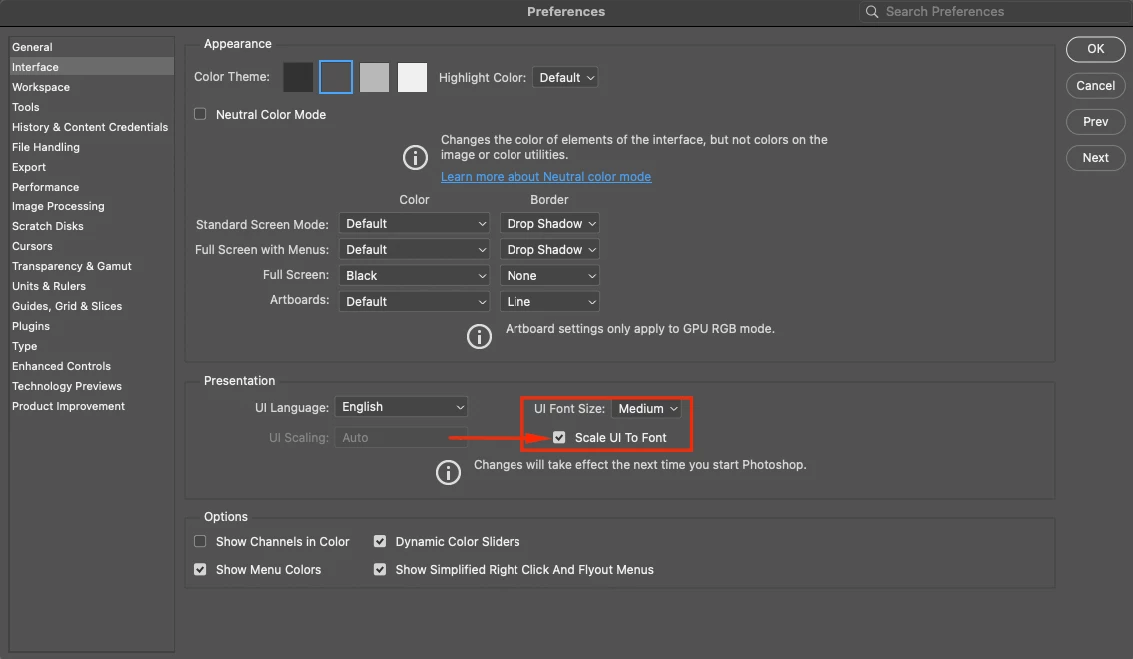Image resolution: width=1133 pixels, height=659 pixels.
Task: Open the UI Language dropdown
Action: (401, 407)
